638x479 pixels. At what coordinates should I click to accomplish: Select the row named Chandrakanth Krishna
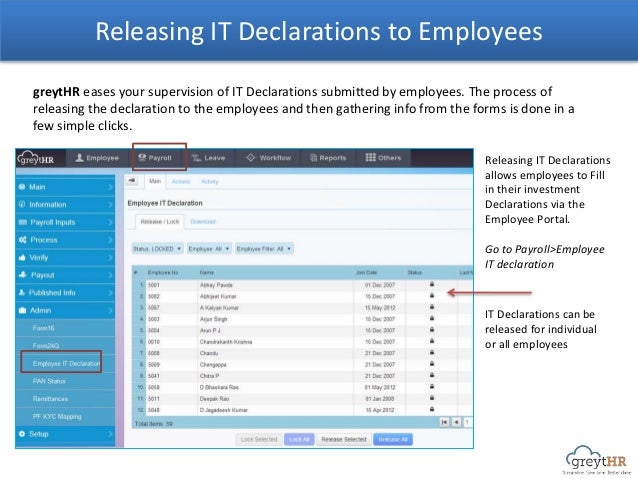tap(303, 341)
